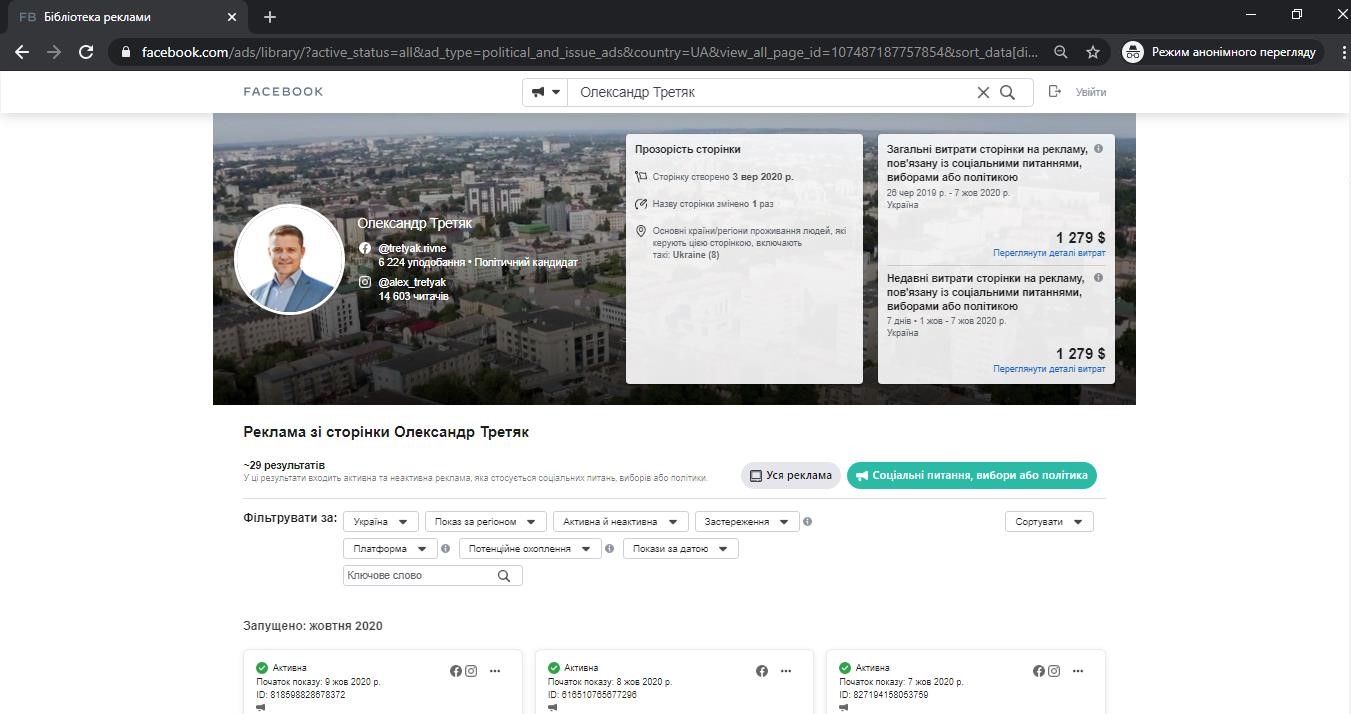Bookmark this page with the star icon
The image size is (1351, 714).
point(1093,52)
